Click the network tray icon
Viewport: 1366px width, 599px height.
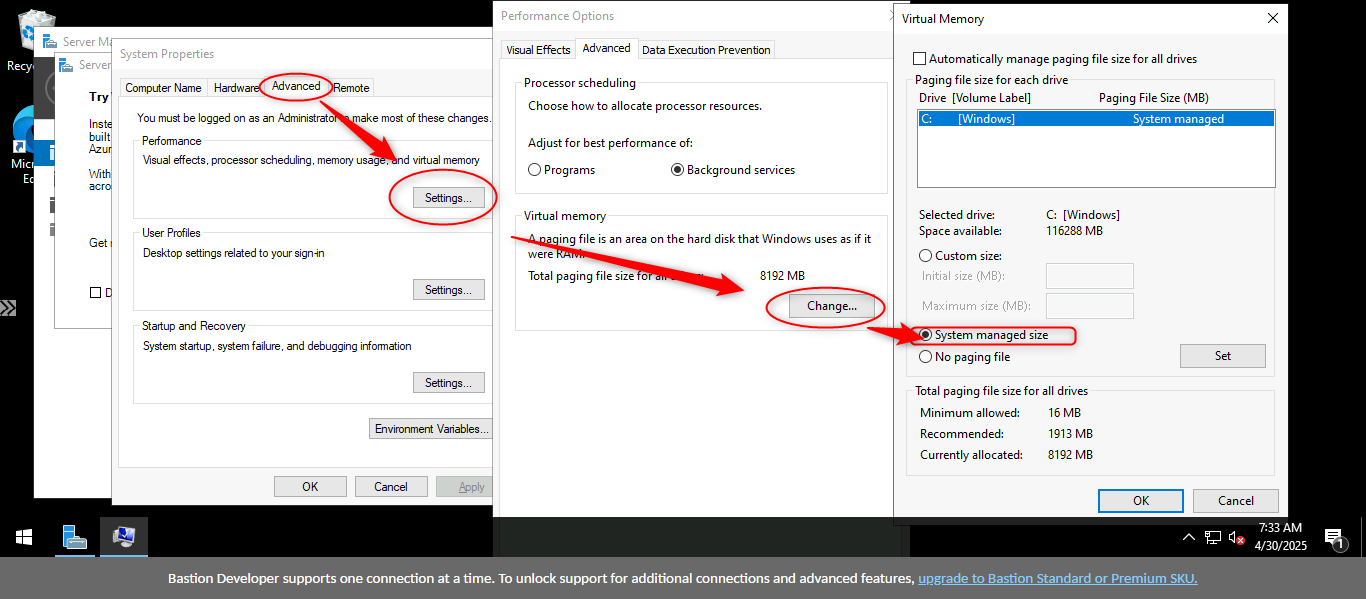[1212, 537]
